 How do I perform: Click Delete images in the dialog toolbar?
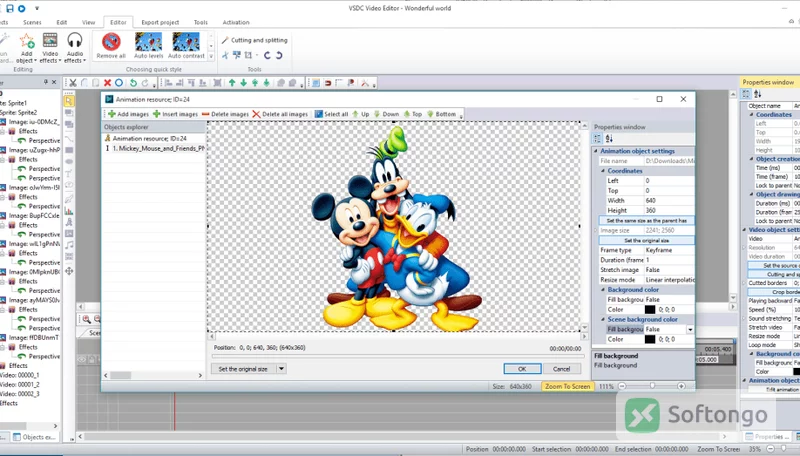[x=225, y=114]
